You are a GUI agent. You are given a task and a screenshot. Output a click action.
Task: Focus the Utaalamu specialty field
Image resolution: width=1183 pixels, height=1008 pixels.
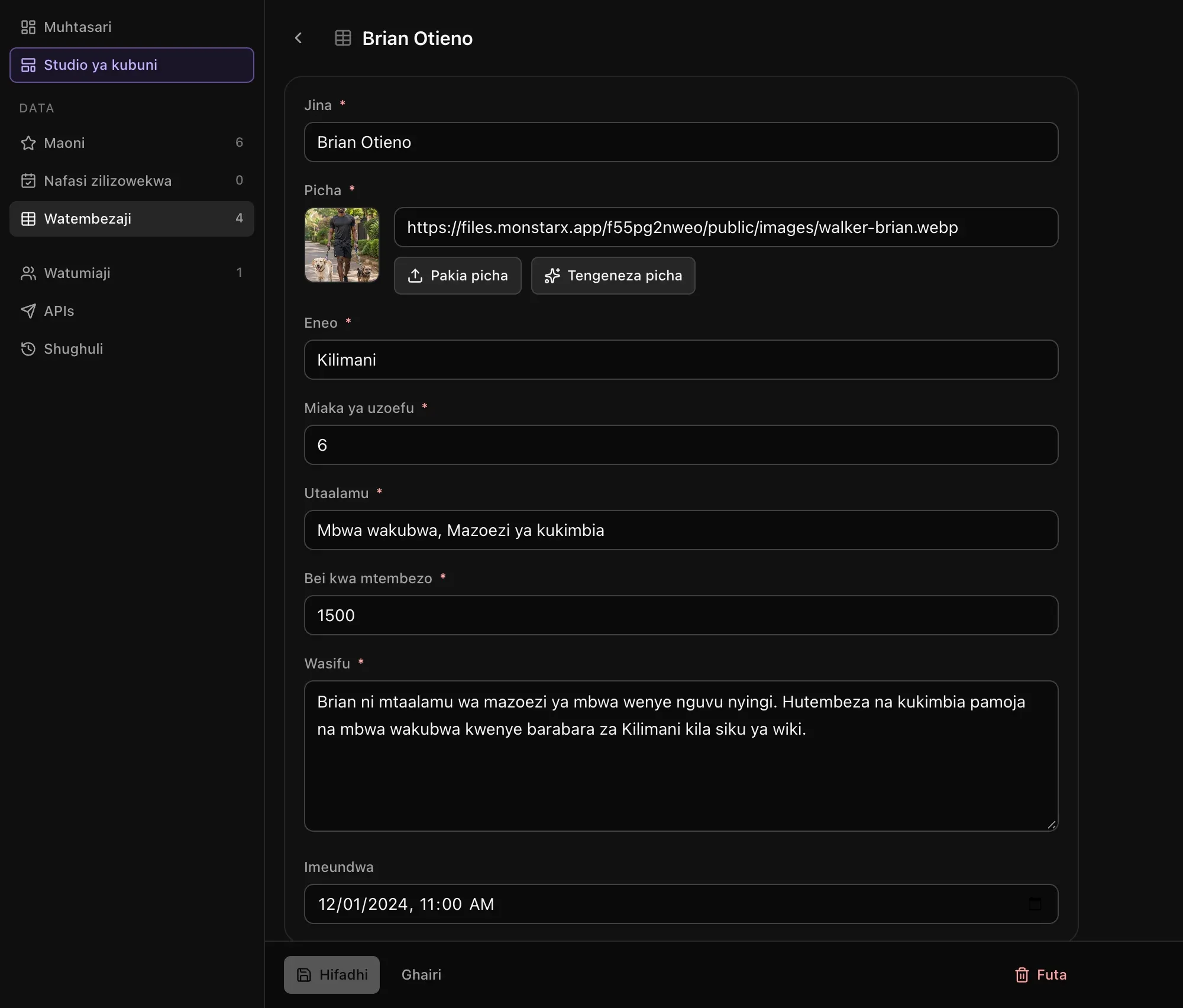pos(681,530)
